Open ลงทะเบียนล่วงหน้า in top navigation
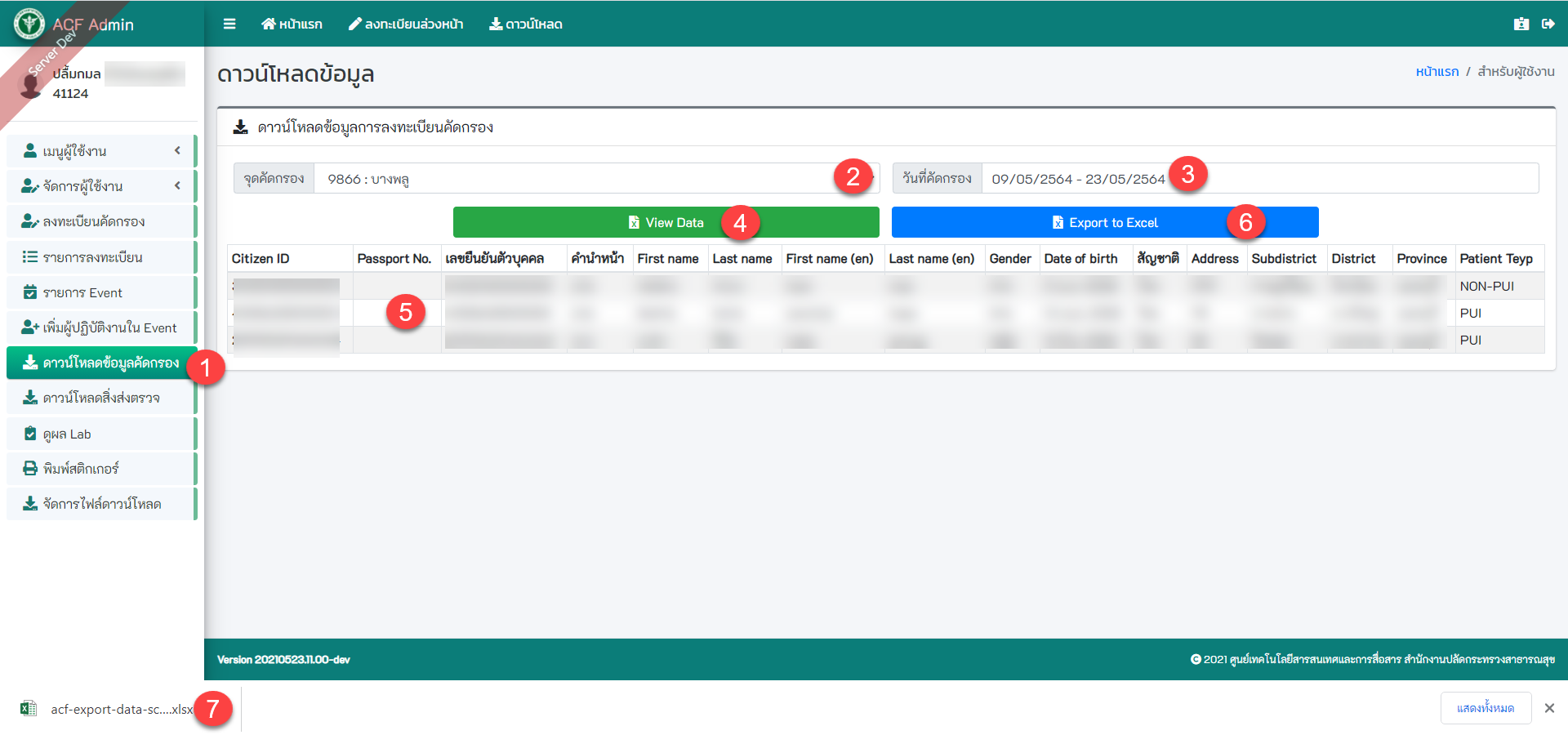The image size is (1568, 735). 406,24
